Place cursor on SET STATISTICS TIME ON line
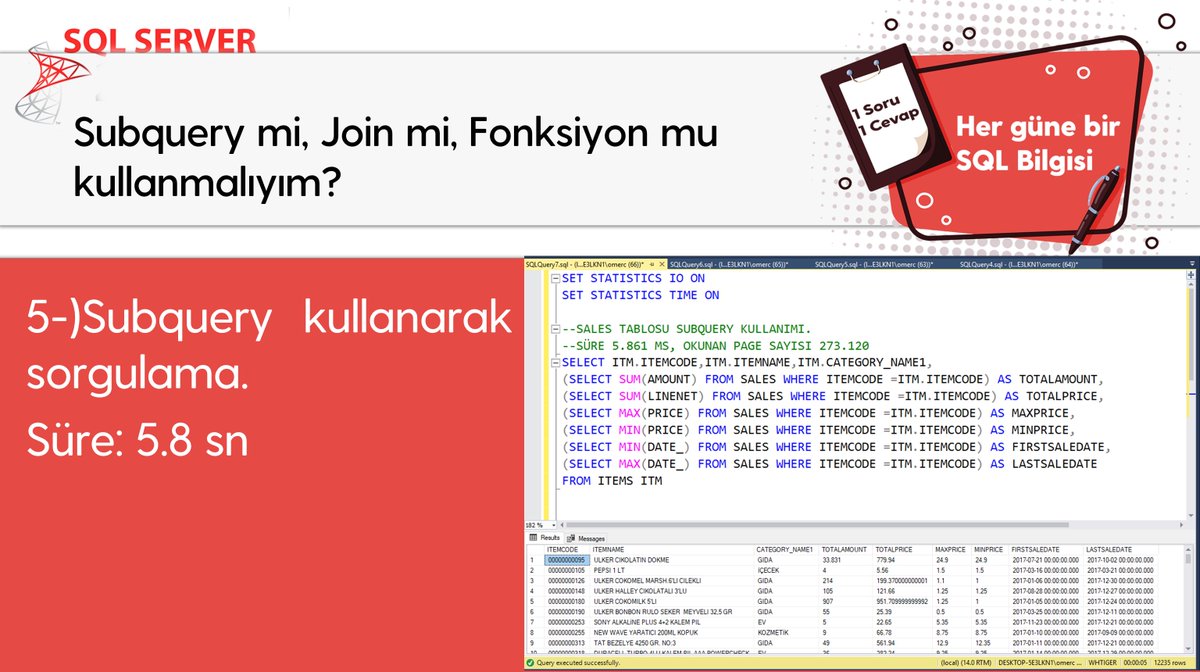This screenshot has height=672, width=1200. 640,295
